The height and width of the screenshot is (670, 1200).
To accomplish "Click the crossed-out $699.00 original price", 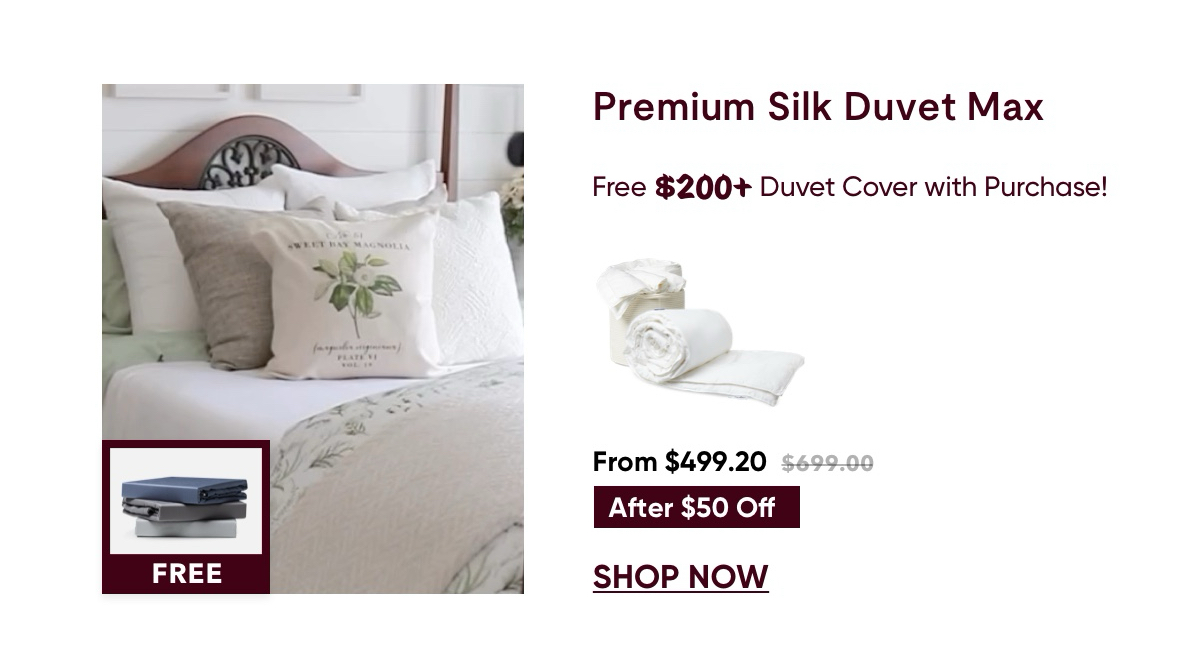I will click(x=827, y=463).
